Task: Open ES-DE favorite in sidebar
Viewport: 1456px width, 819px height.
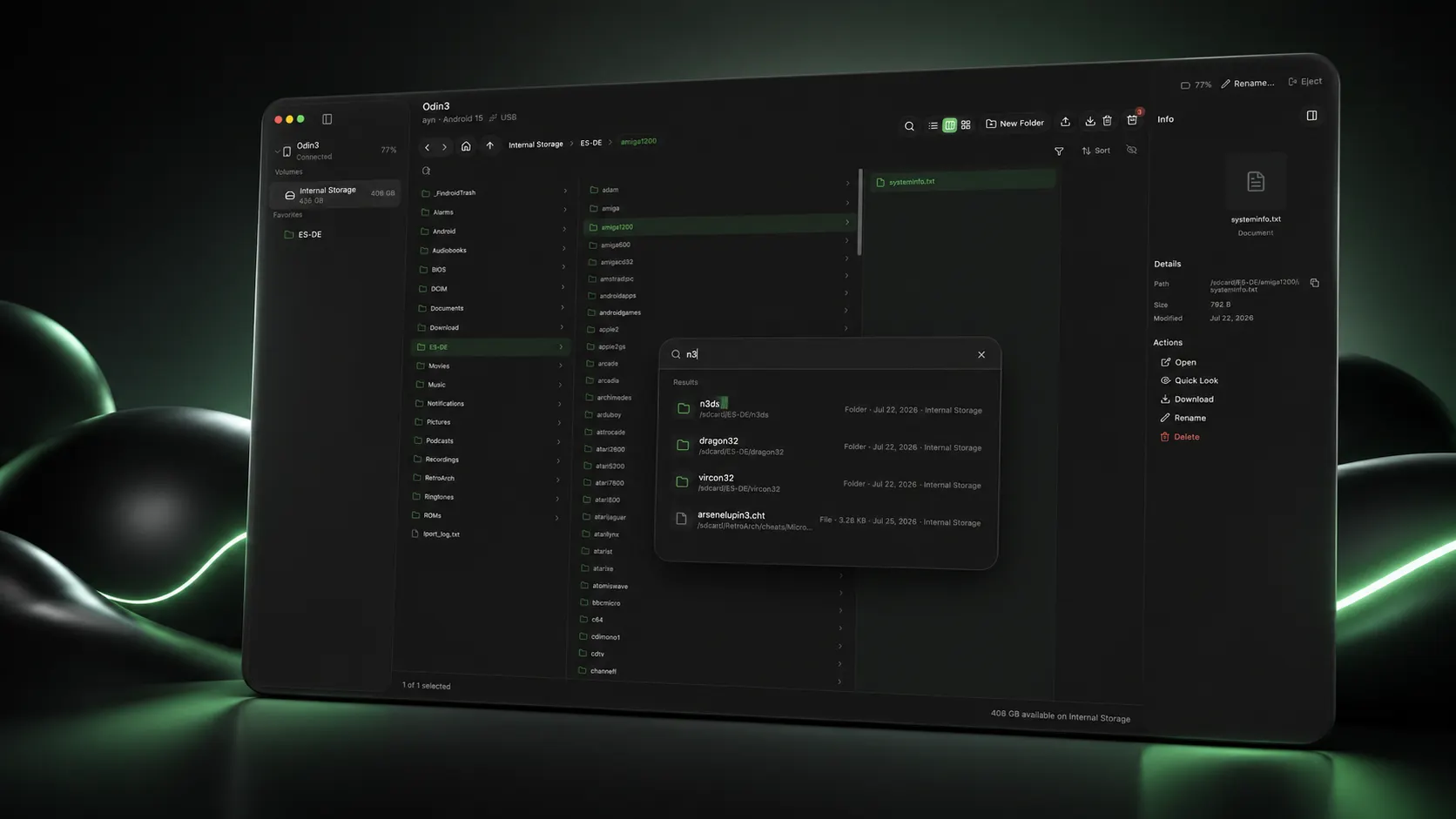Action: [303, 234]
